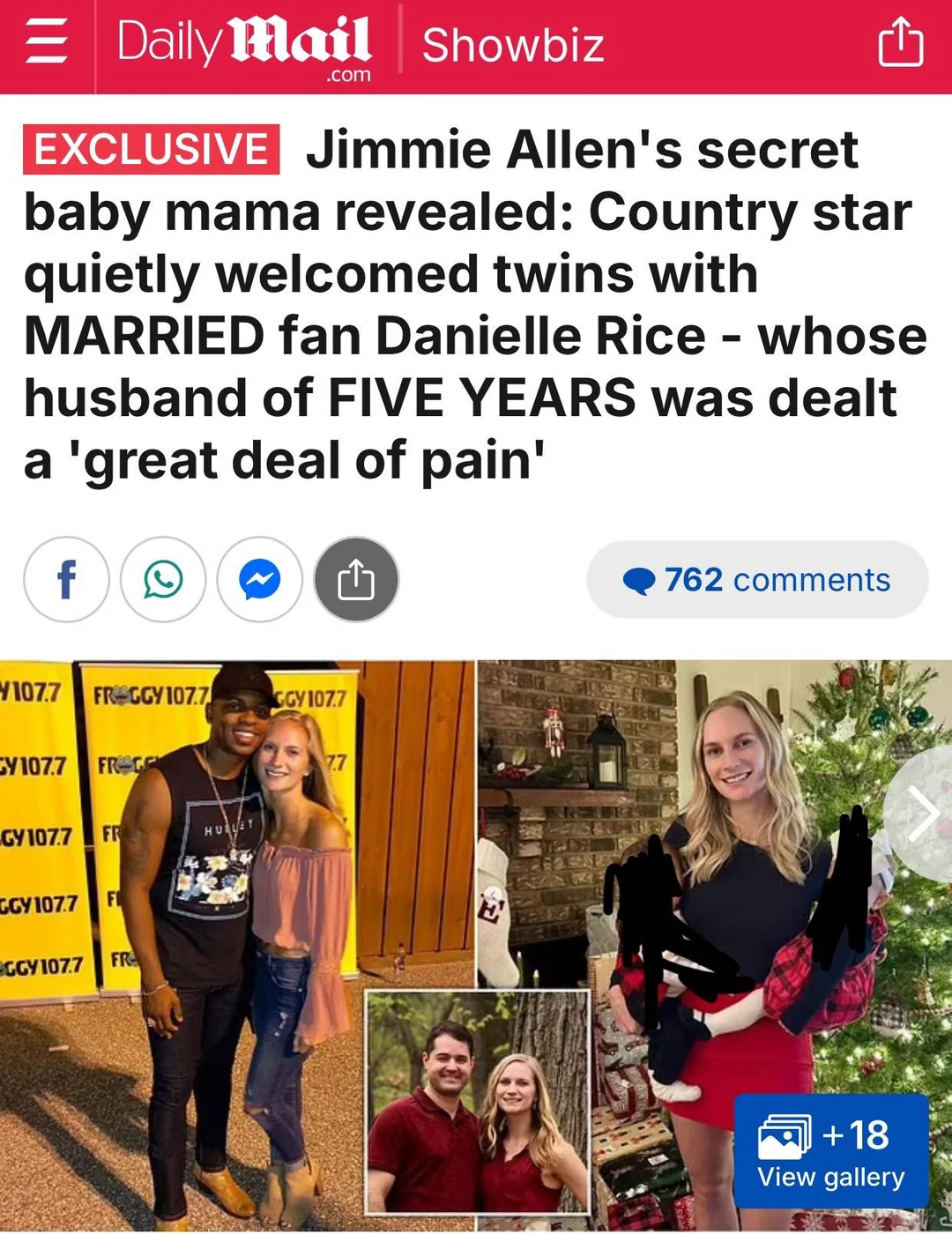Open the Showbiz section
This screenshot has height=1234, width=952.
coord(513,45)
